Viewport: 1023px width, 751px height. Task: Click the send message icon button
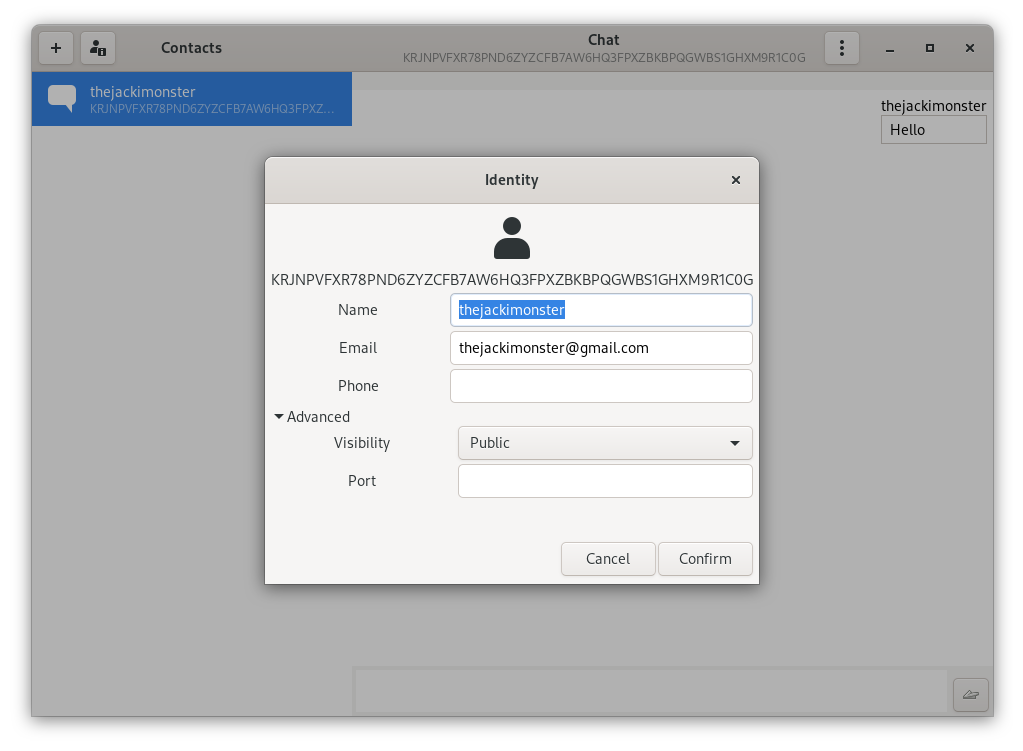[971, 694]
